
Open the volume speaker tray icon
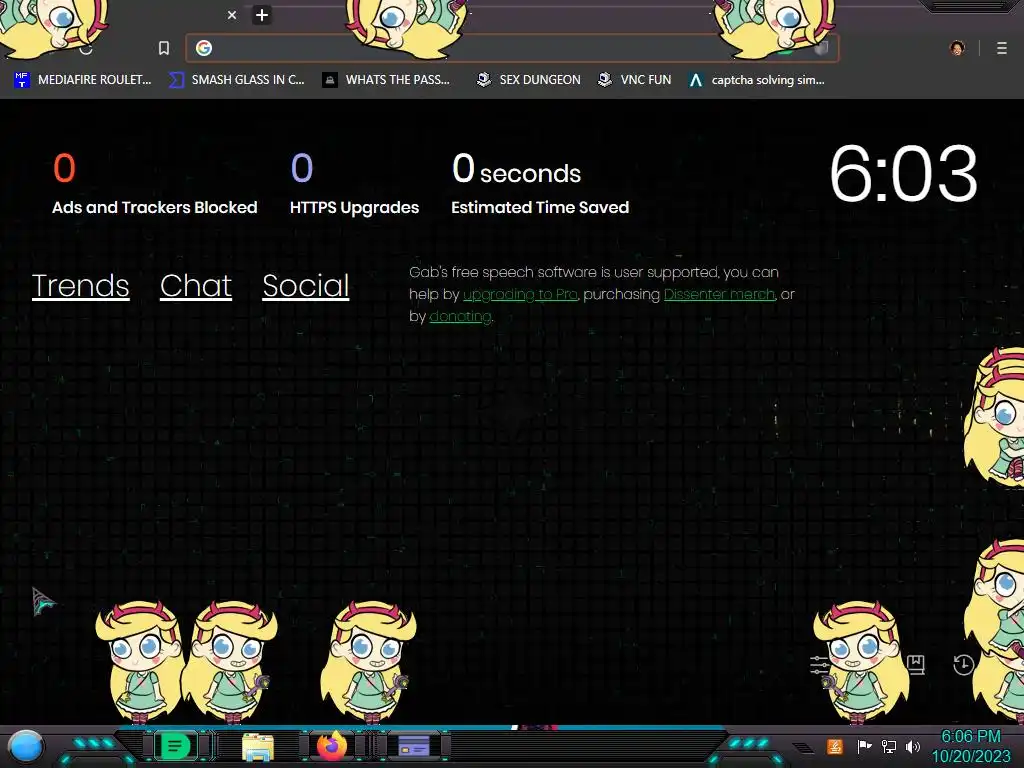click(x=913, y=746)
